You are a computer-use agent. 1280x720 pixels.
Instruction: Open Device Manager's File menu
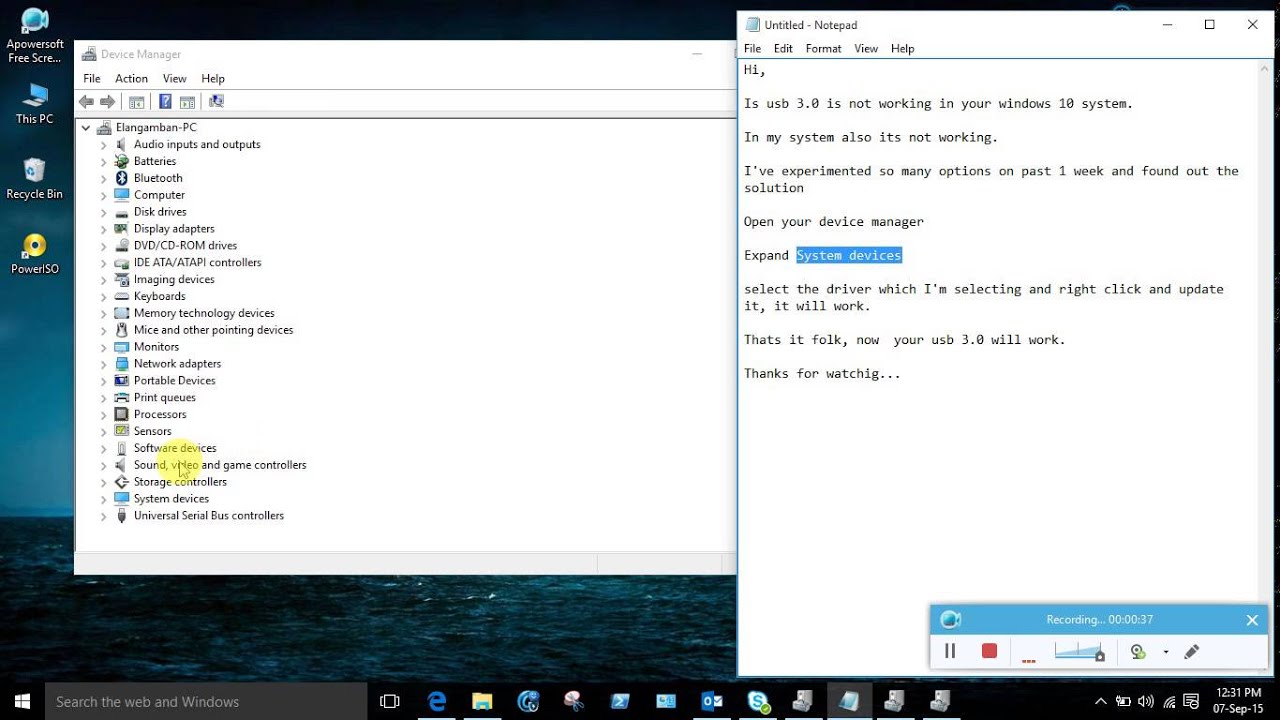point(92,78)
